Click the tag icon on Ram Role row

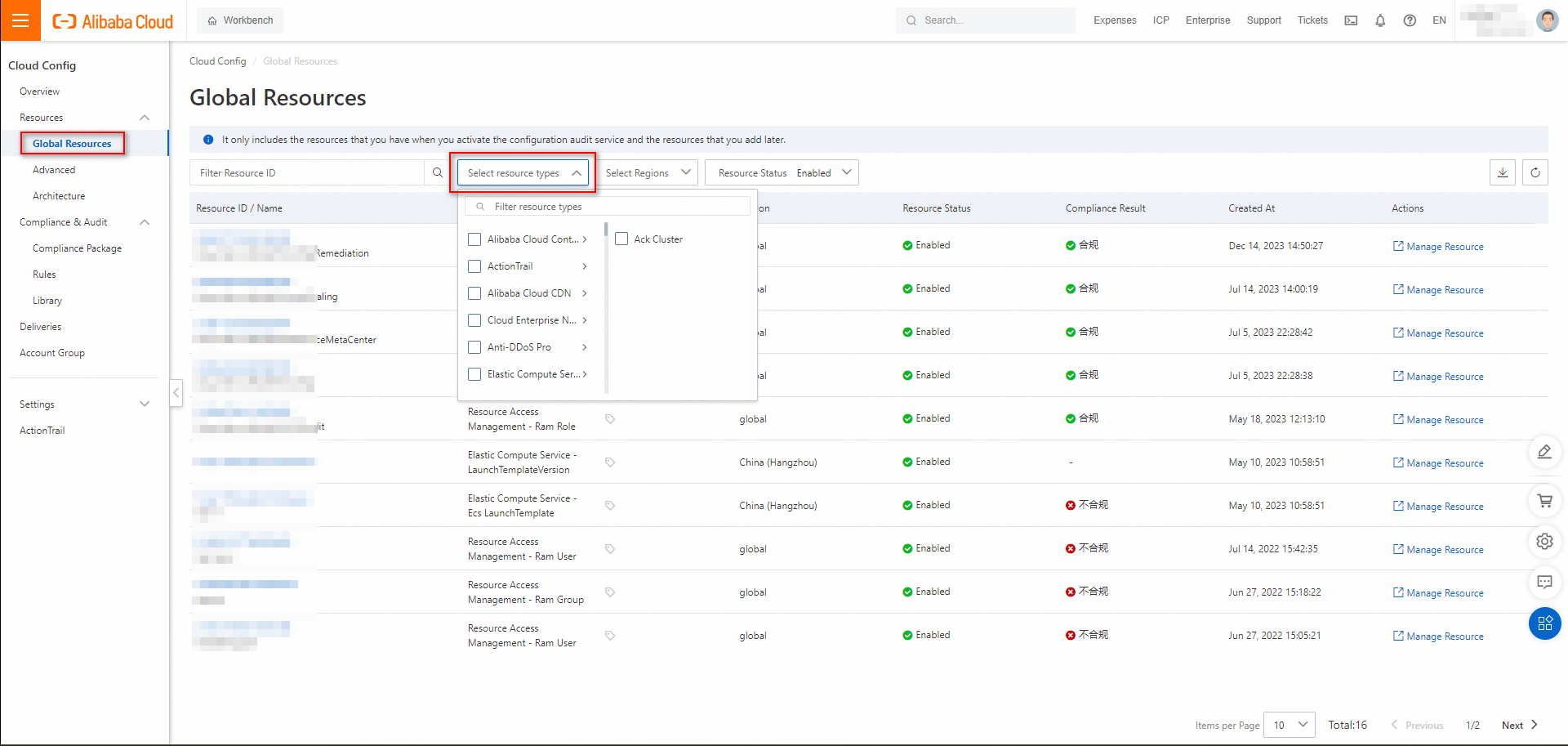(610, 419)
